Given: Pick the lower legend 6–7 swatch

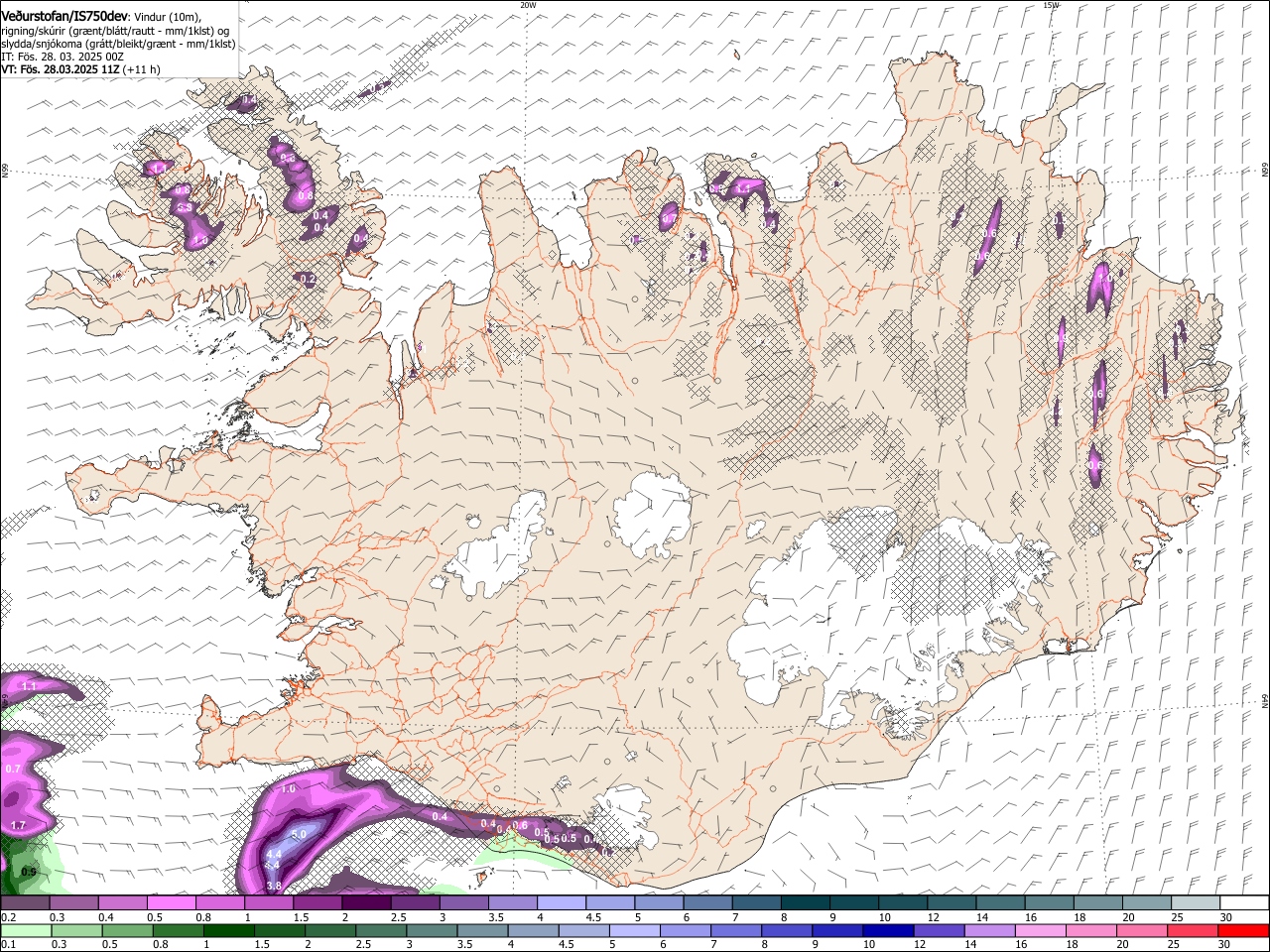Looking at the screenshot, I should pyautogui.click(x=686, y=930).
